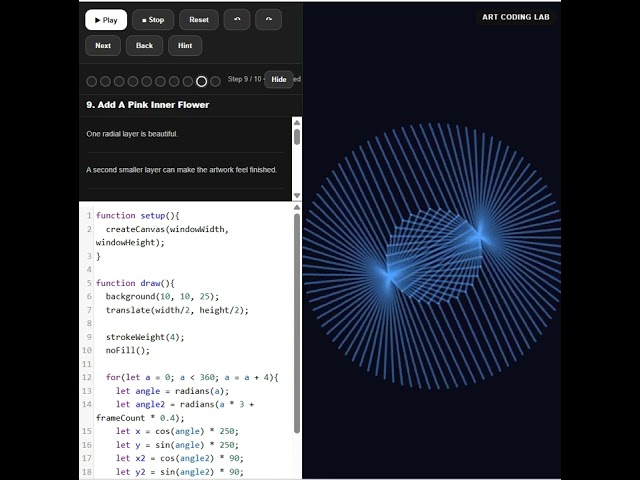Click the instructions panel scrollbar thumb
This screenshot has height=480, width=640.
297,137
